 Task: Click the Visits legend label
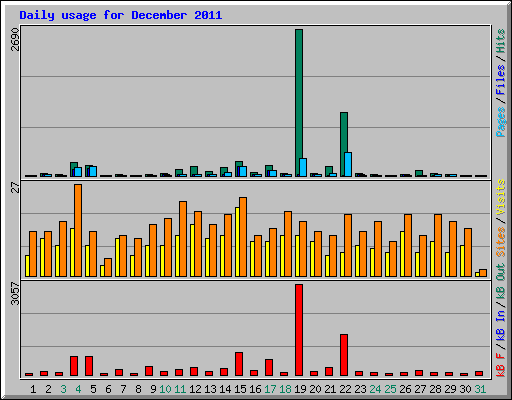501,197
